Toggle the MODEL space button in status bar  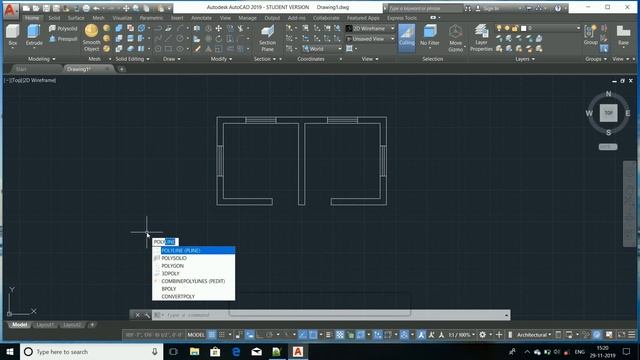coord(196,335)
